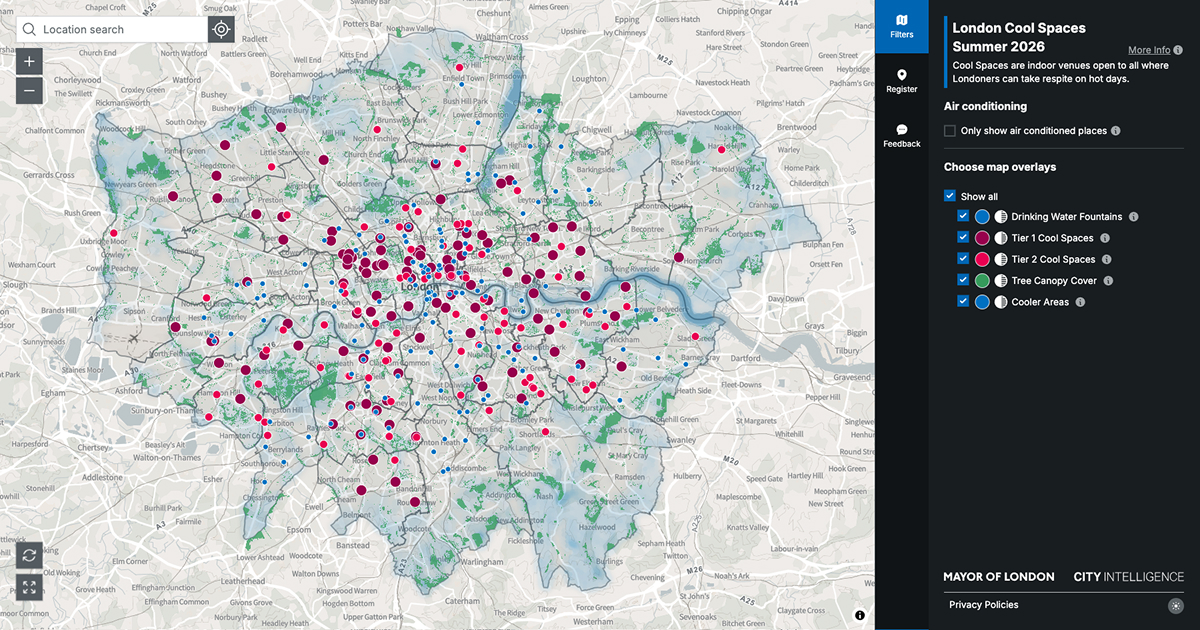Enable only air conditioned places checkbox
The height and width of the screenshot is (630, 1200).
coord(950,131)
